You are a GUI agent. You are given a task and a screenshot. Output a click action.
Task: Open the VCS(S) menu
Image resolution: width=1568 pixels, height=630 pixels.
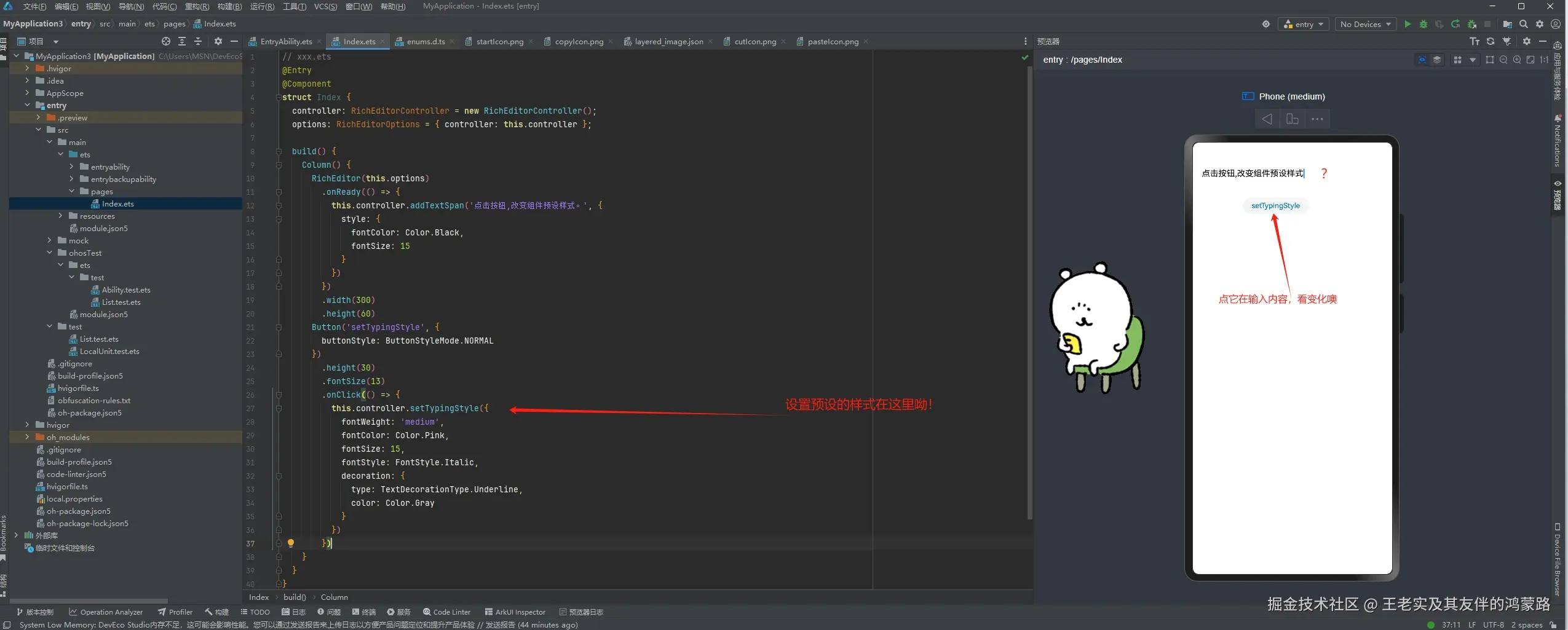point(325,6)
